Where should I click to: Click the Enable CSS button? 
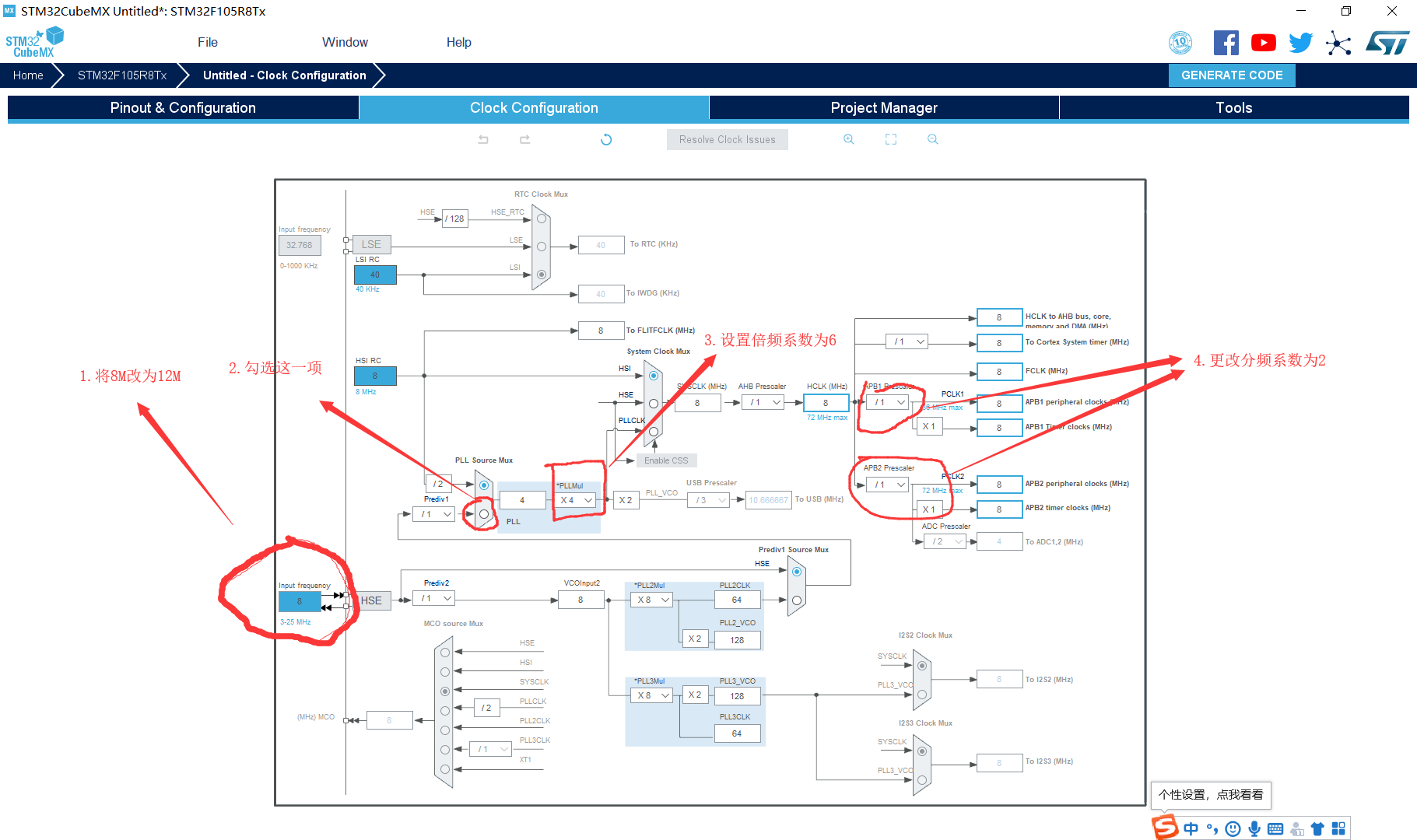(x=666, y=460)
